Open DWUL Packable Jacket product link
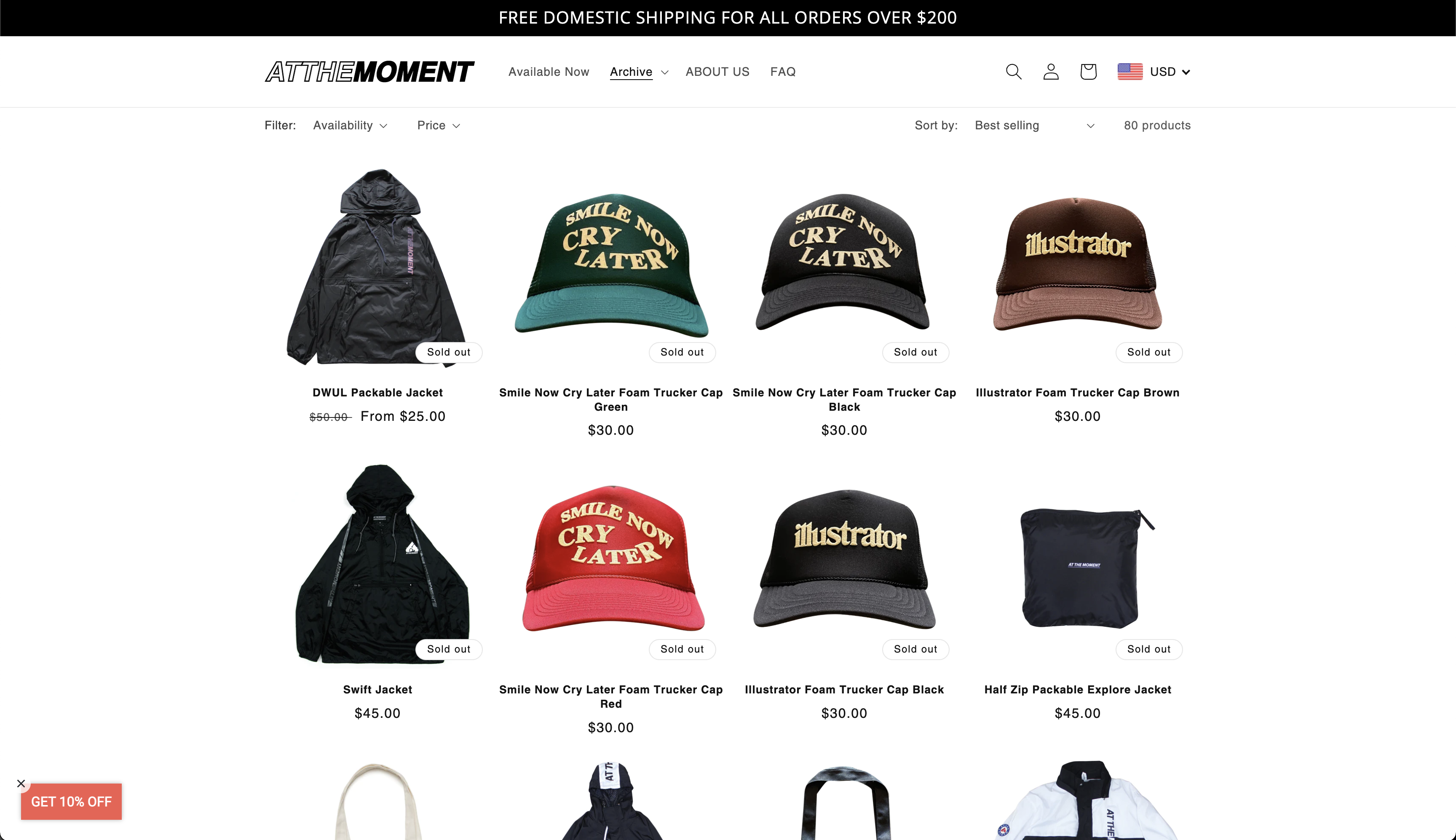This screenshot has width=1456, height=840. pos(378,392)
